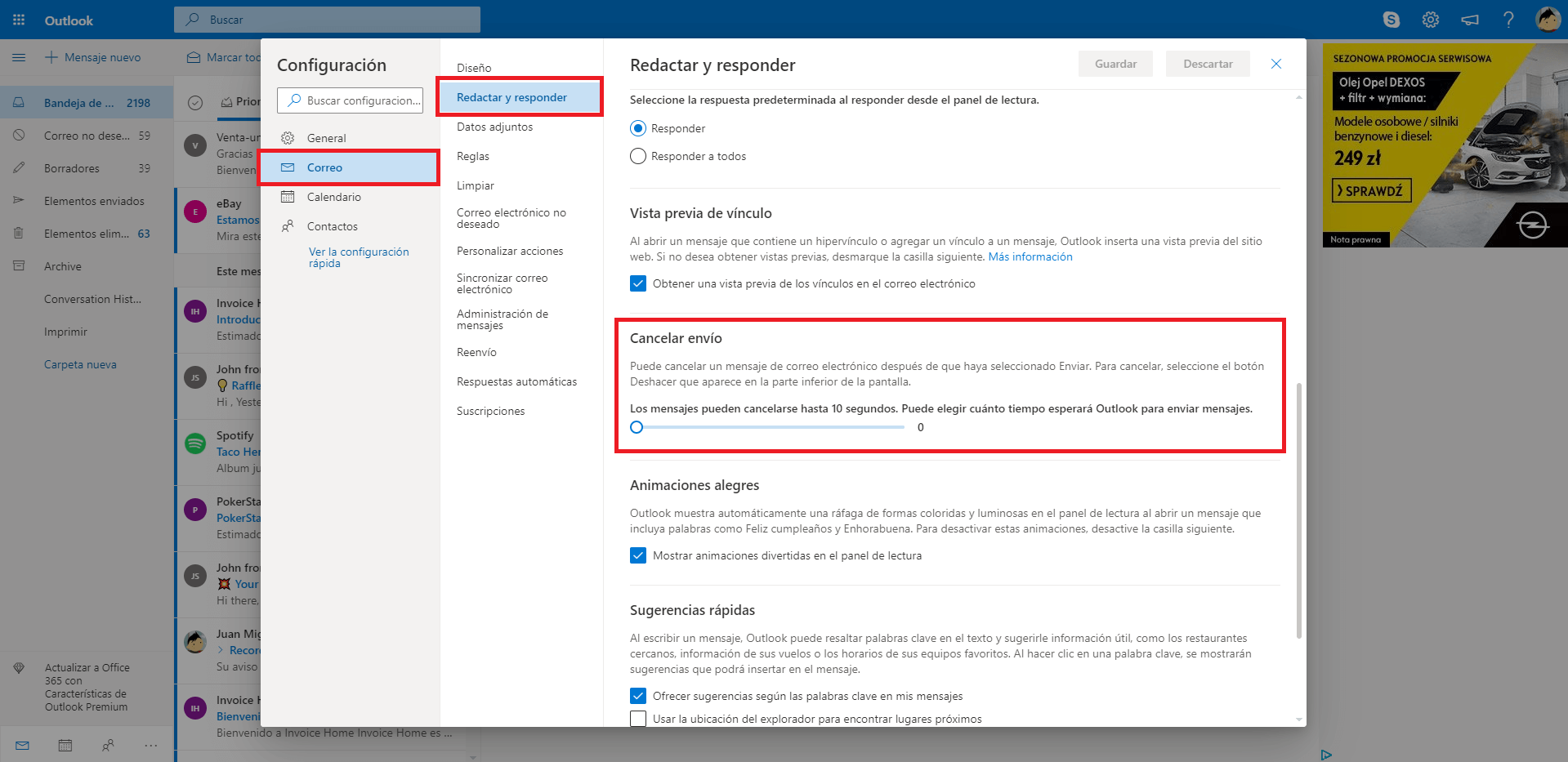Click the scrollbar down arrow in settings

(x=1299, y=720)
